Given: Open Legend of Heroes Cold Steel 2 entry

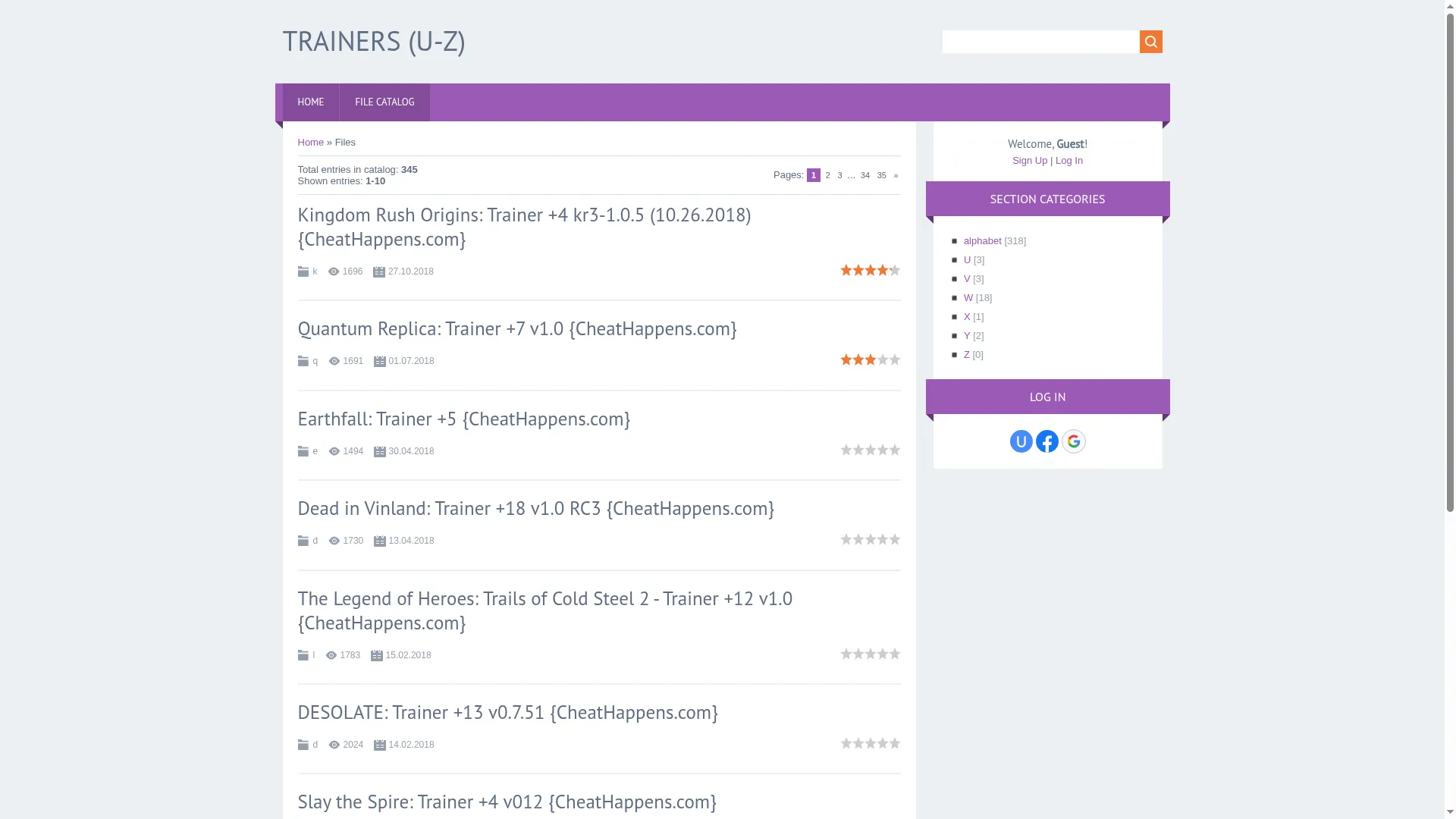Looking at the screenshot, I should 545,610.
